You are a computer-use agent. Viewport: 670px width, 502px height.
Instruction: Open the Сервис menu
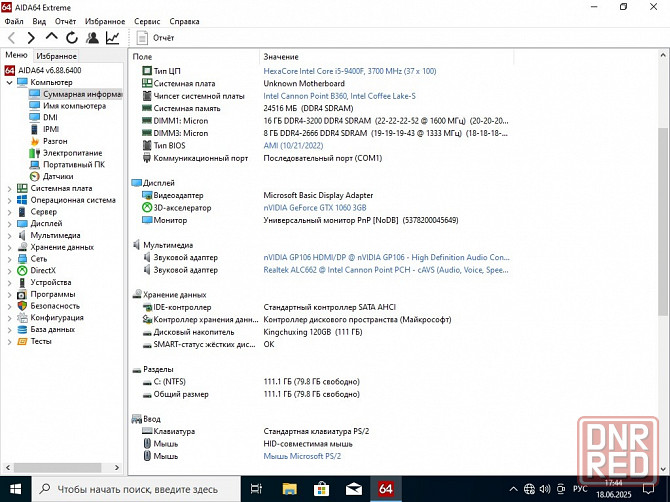(x=147, y=21)
